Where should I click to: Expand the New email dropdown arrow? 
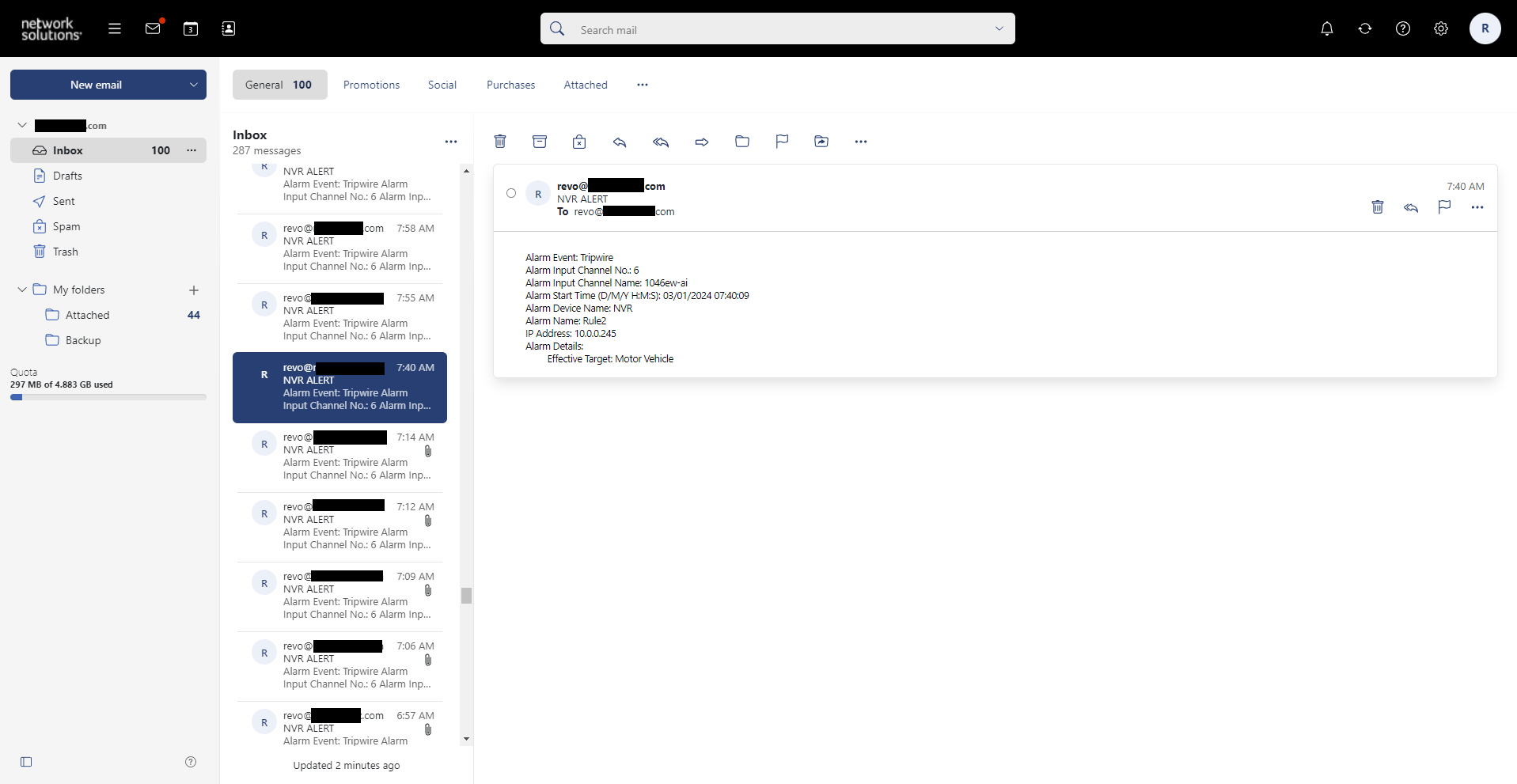click(194, 85)
